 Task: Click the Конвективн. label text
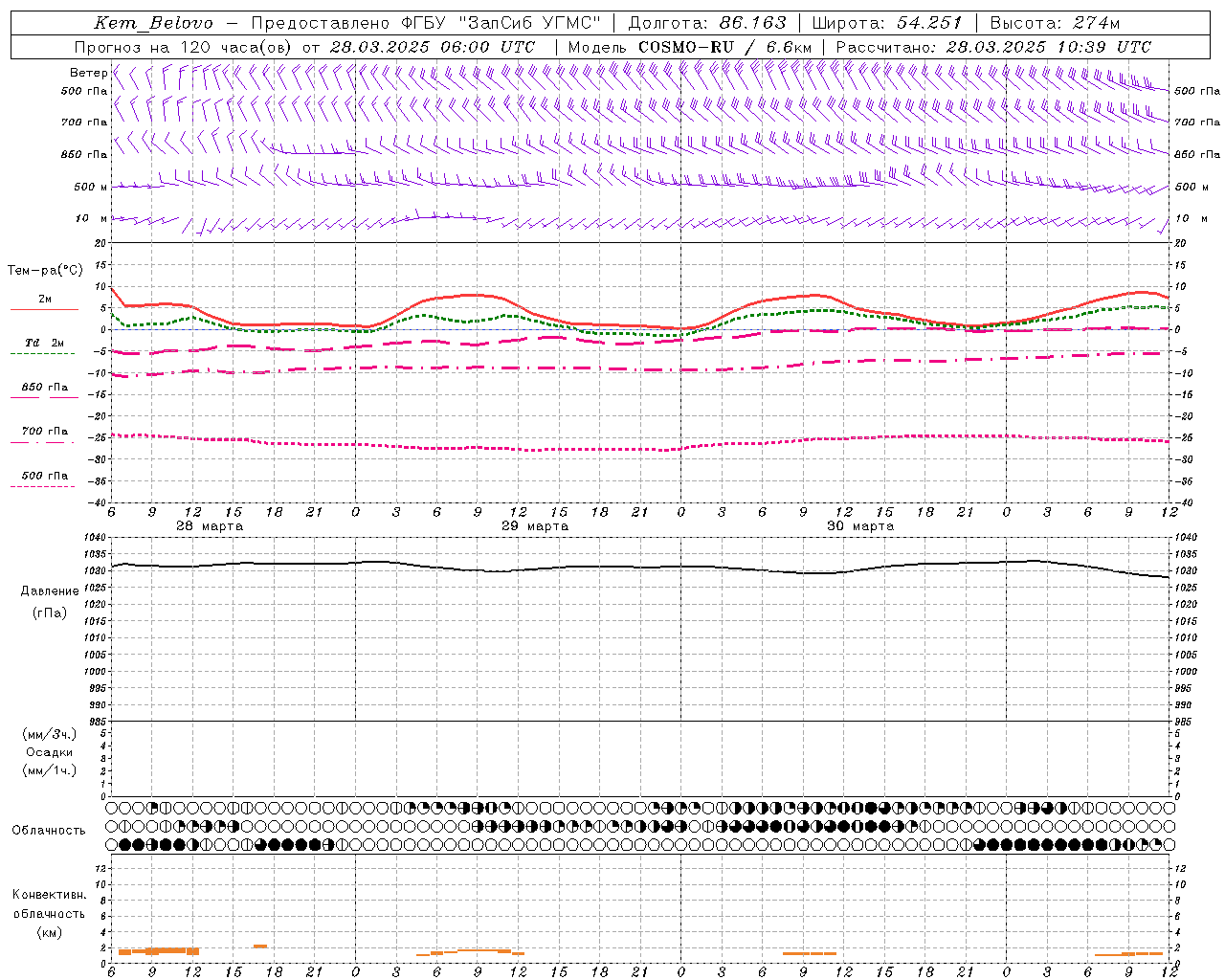pyautogui.click(x=49, y=895)
